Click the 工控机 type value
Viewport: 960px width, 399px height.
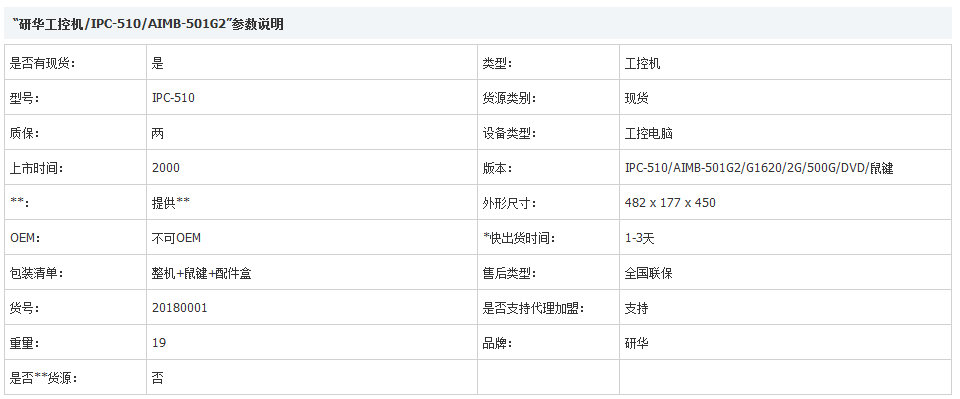click(642, 63)
